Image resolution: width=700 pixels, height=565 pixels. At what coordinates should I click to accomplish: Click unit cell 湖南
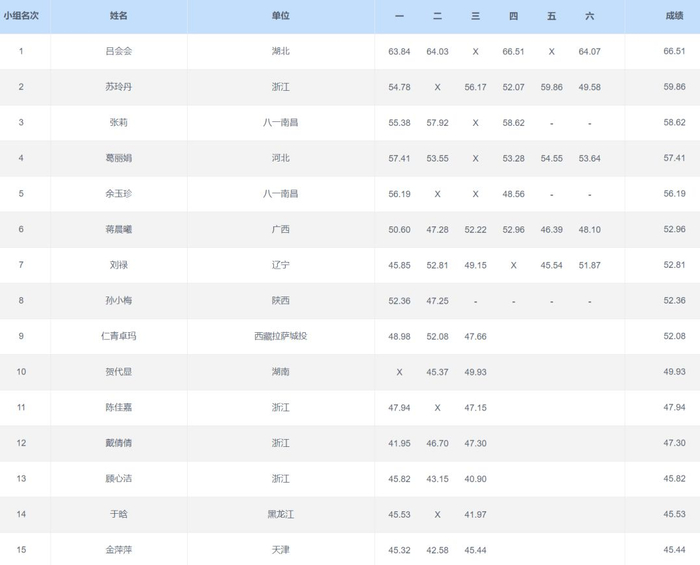[280, 372]
